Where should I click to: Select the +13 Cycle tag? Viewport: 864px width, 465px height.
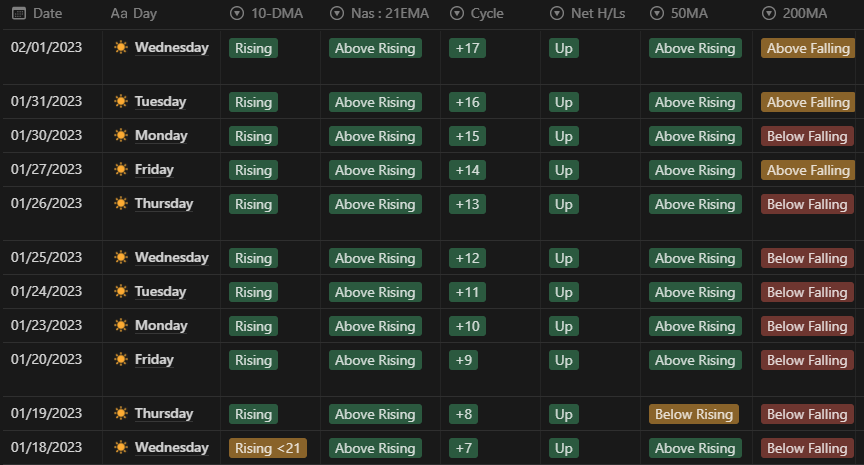pos(467,204)
